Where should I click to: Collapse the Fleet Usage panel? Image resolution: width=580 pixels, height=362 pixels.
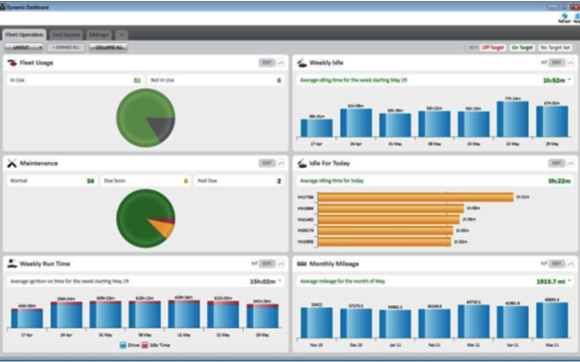281,63
